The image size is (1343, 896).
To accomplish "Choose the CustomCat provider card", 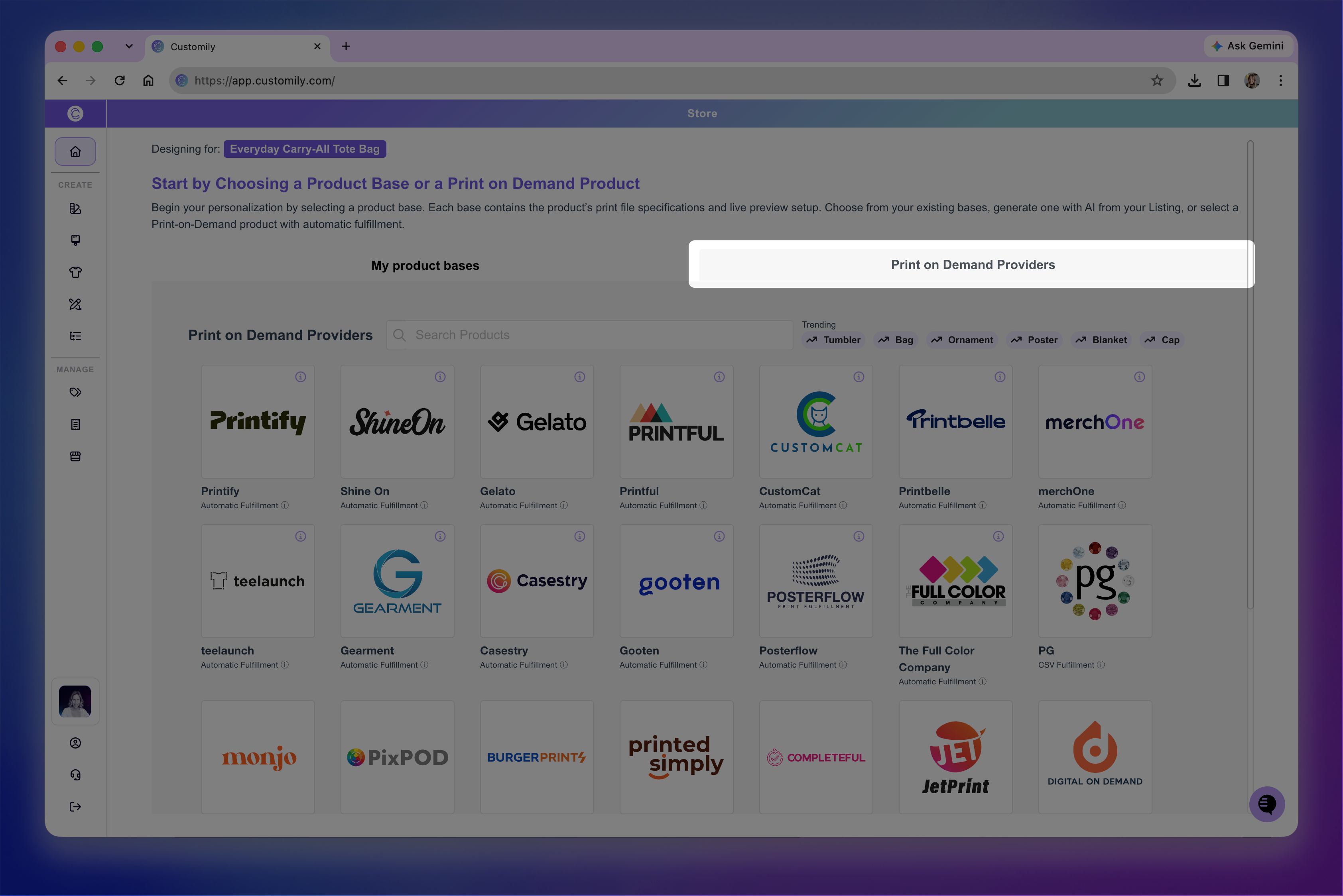I will (x=816, y=422).
